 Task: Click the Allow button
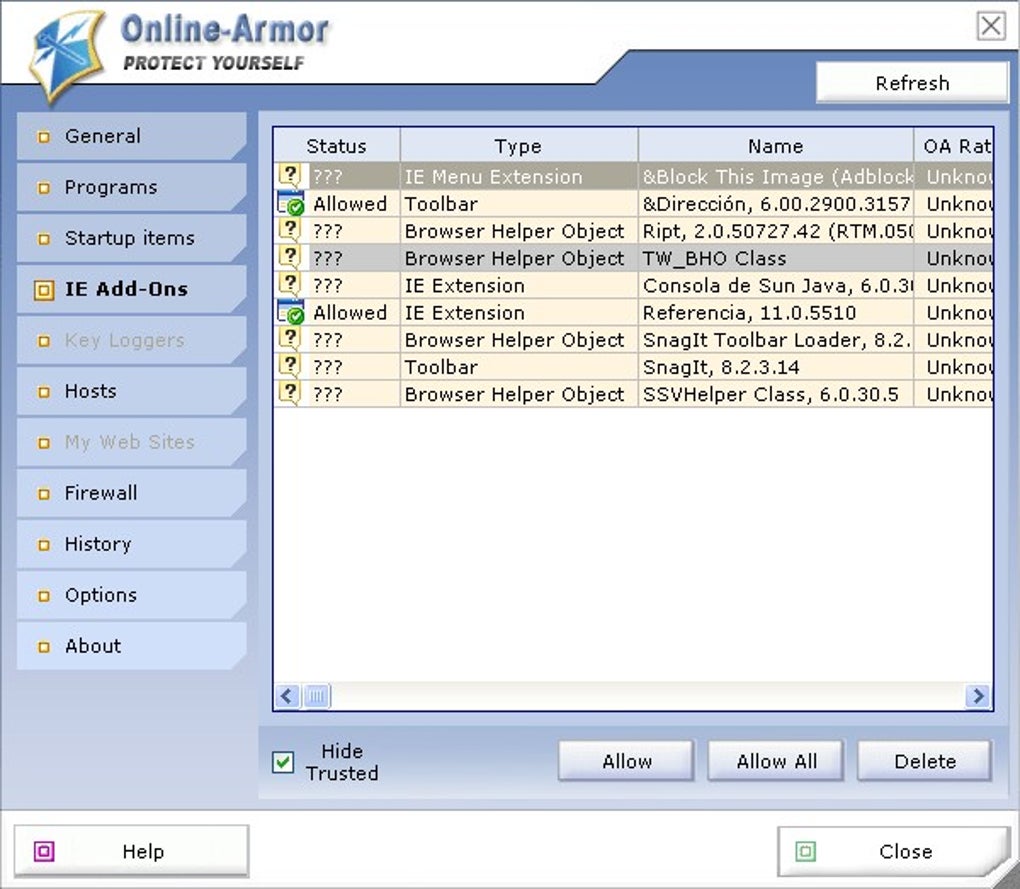point(626,761)
